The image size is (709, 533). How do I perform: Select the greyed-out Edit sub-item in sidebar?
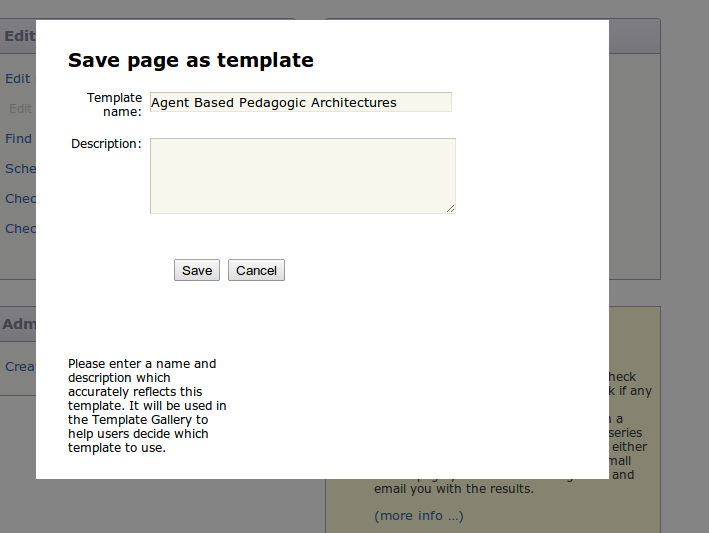click(21, 109)
